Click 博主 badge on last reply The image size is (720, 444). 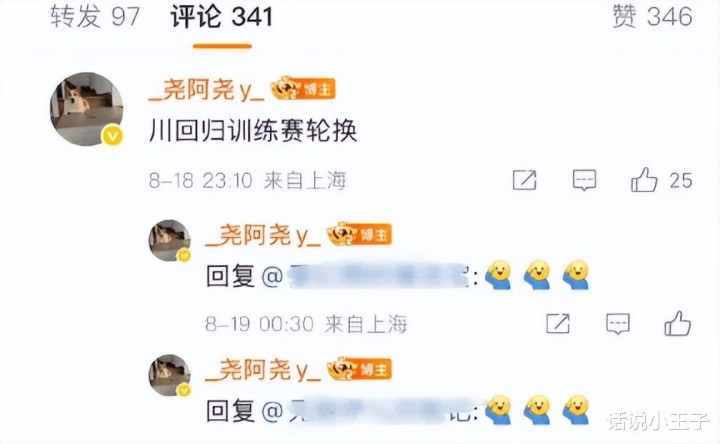[359, 369]
